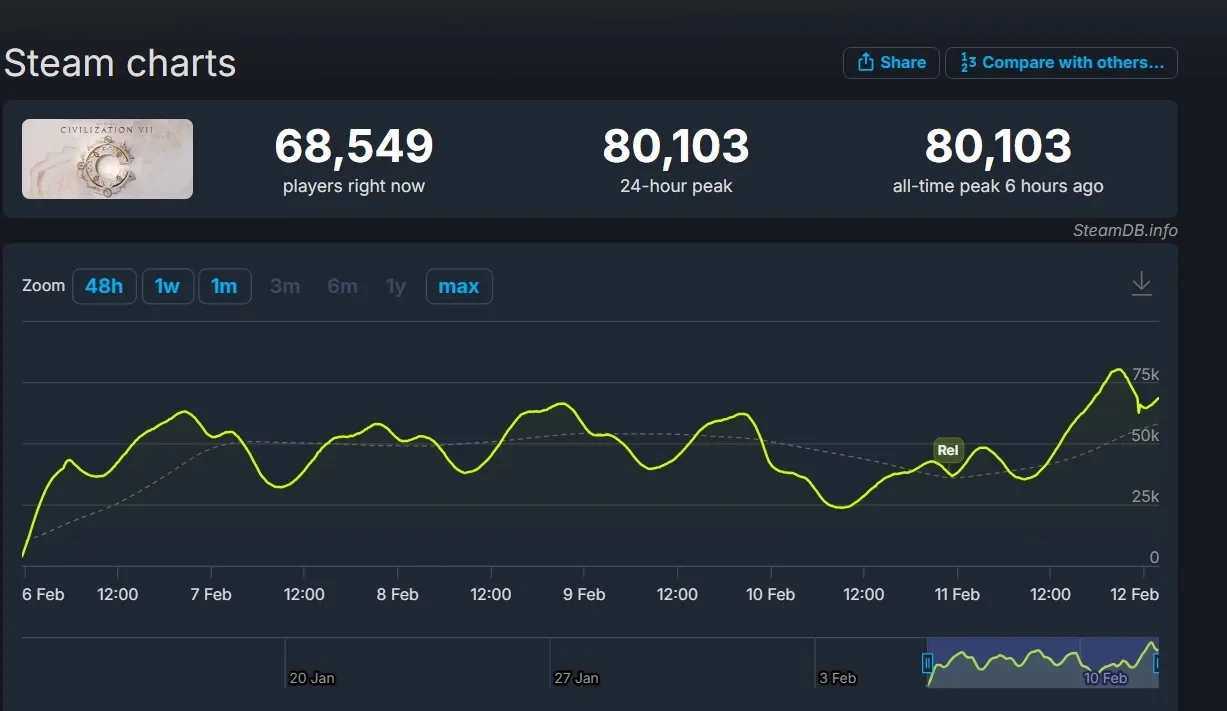Click the Civilization VII game thumbnail
1227x711 pixels.
[108, 159]
